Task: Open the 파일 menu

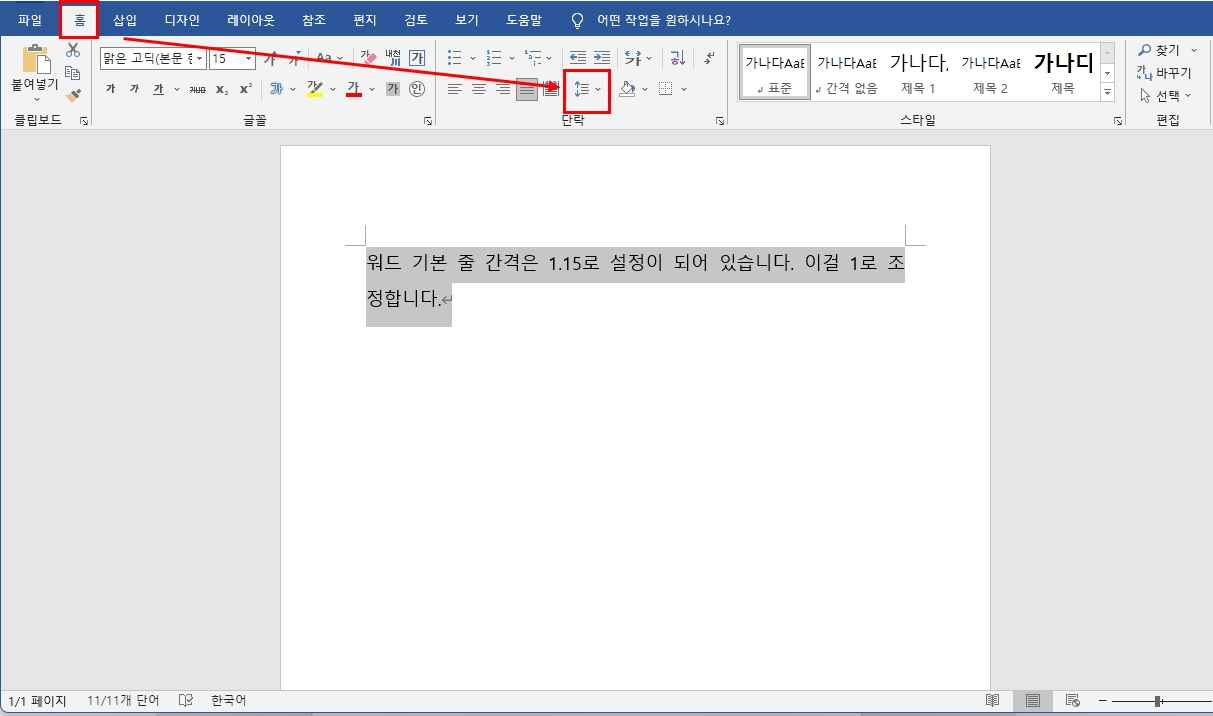Action: pos(29,18)
